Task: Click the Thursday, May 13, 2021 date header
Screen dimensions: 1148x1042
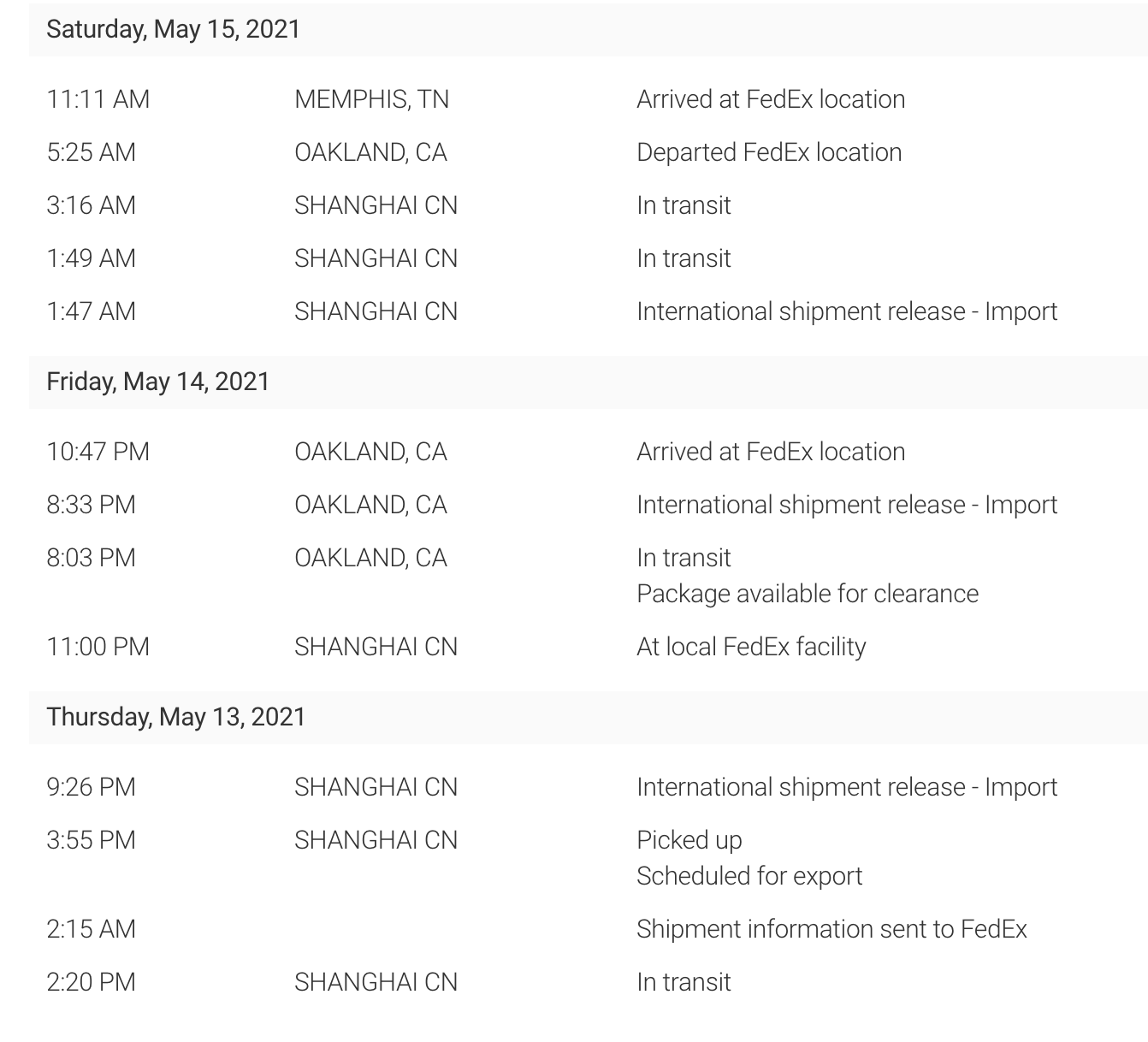Action: pyautogui.click(x=176, y=717)
